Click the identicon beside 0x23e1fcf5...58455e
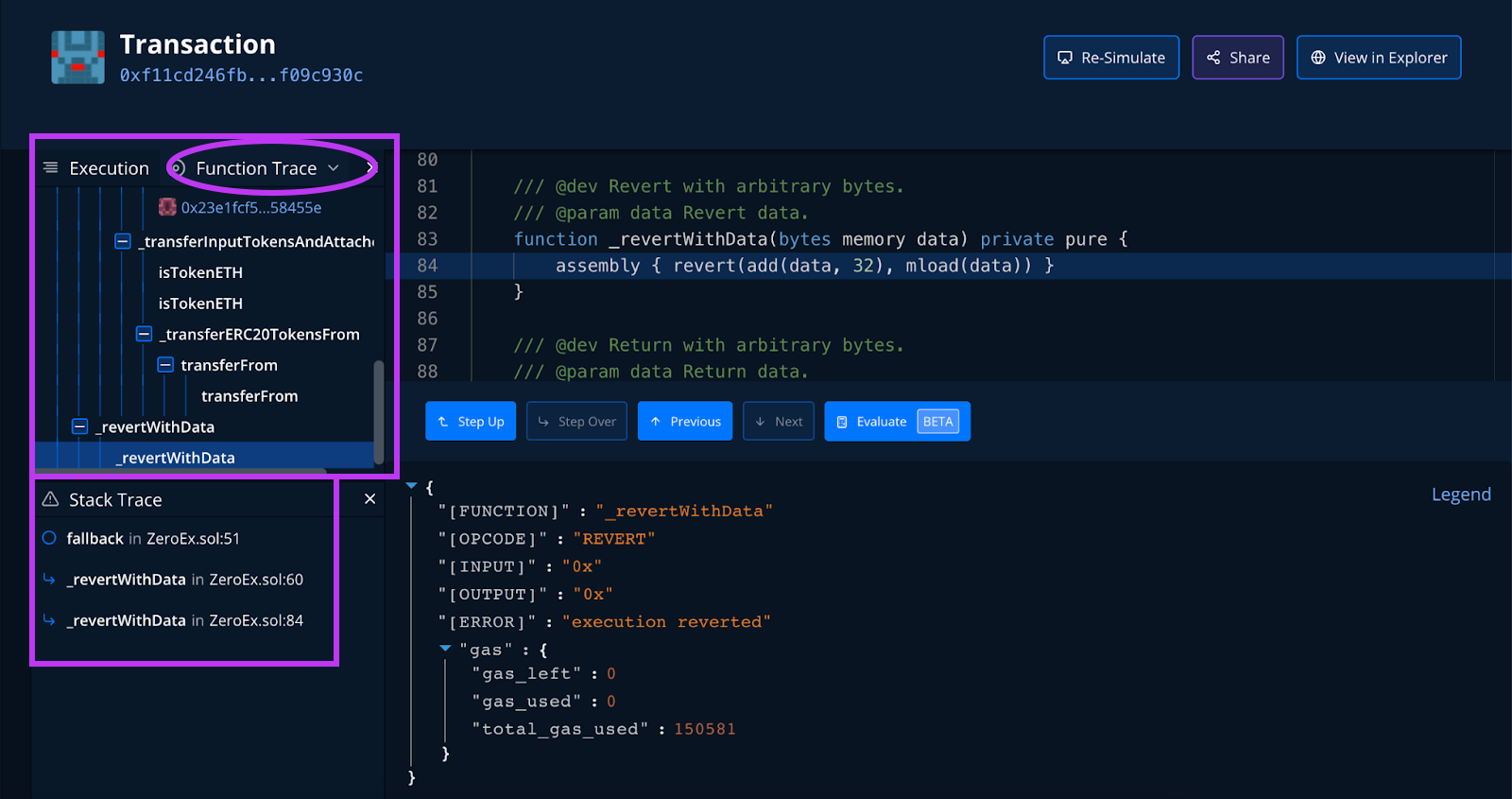Viewport: 1512px width, 799px height. 167,207
